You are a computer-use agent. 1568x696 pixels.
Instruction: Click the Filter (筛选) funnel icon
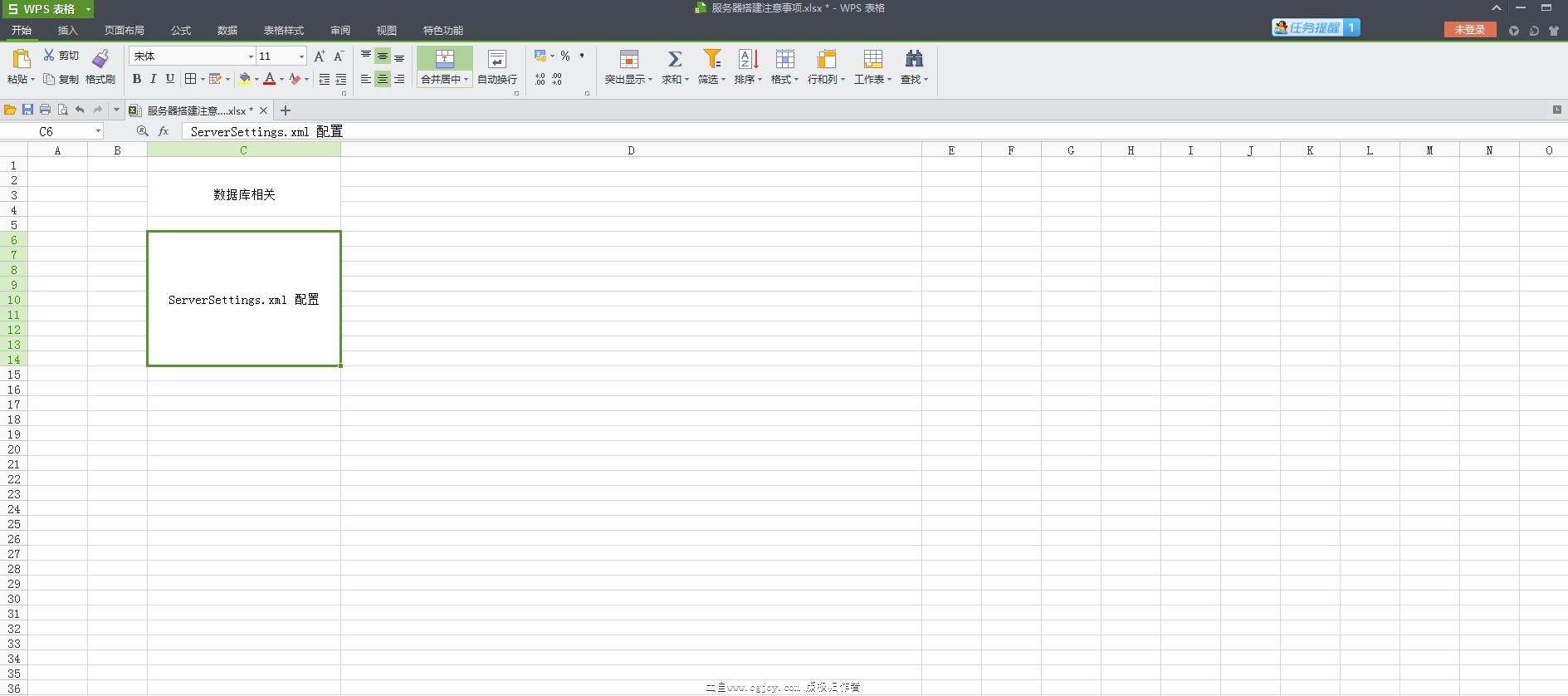pos(711,59)
